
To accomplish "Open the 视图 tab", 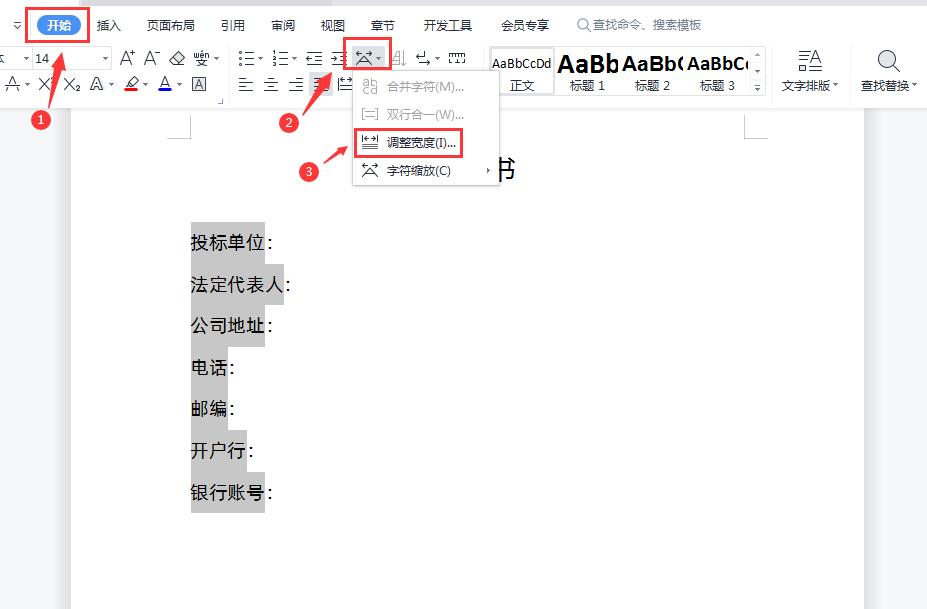I will click(332, 25).
